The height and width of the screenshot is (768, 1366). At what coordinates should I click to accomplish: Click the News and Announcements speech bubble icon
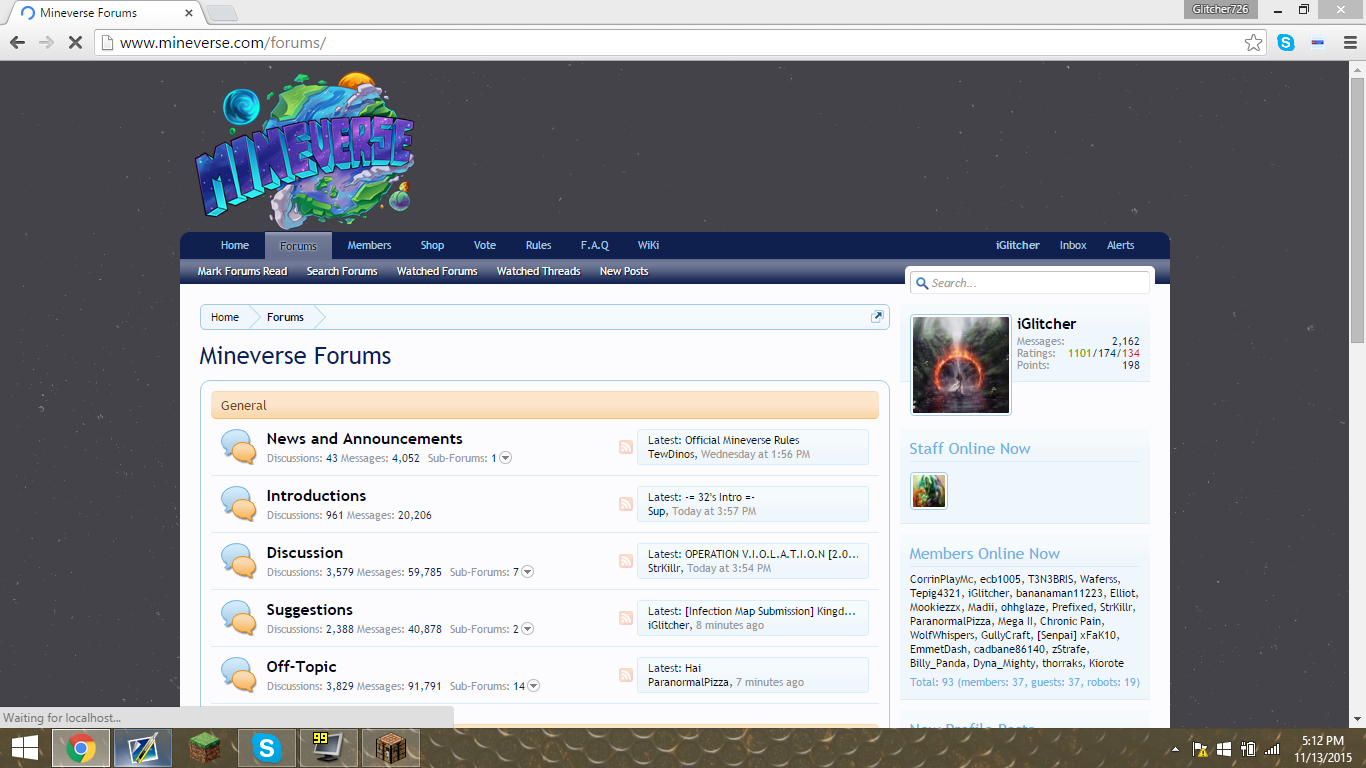coord(238,447)
